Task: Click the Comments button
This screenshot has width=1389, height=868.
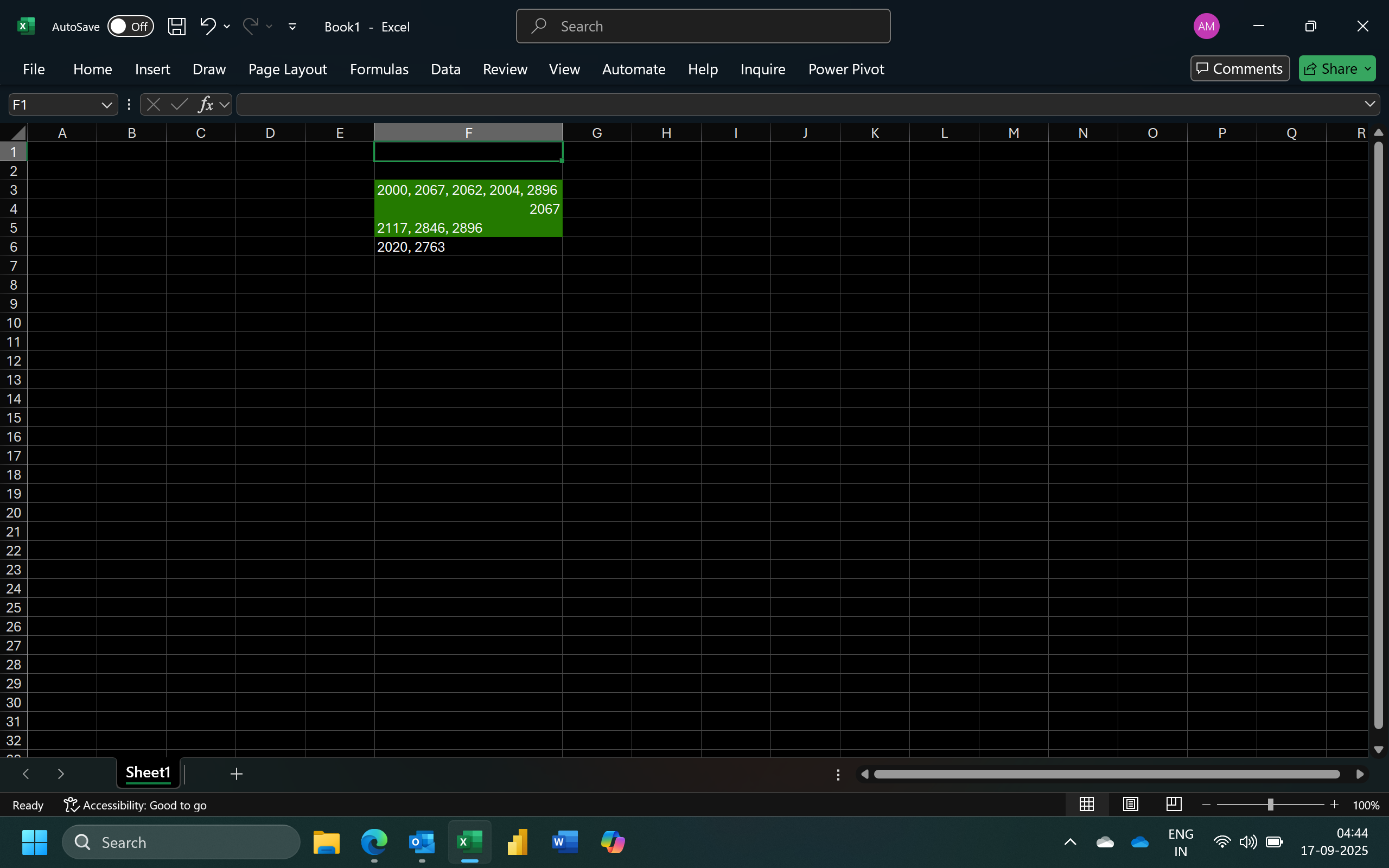Action: click(x=1239, y=69)
